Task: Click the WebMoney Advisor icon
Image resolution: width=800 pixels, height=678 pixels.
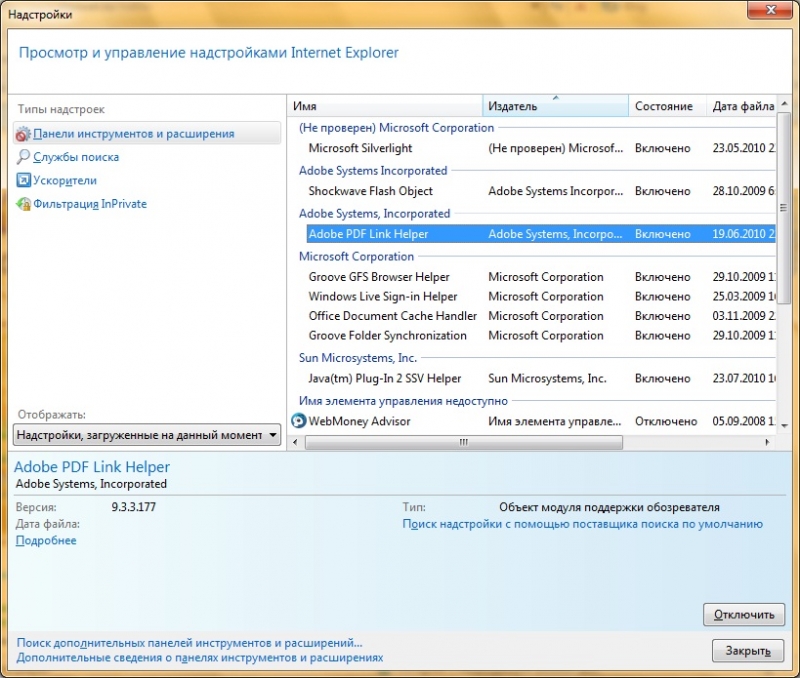Action: pos(298,421)
